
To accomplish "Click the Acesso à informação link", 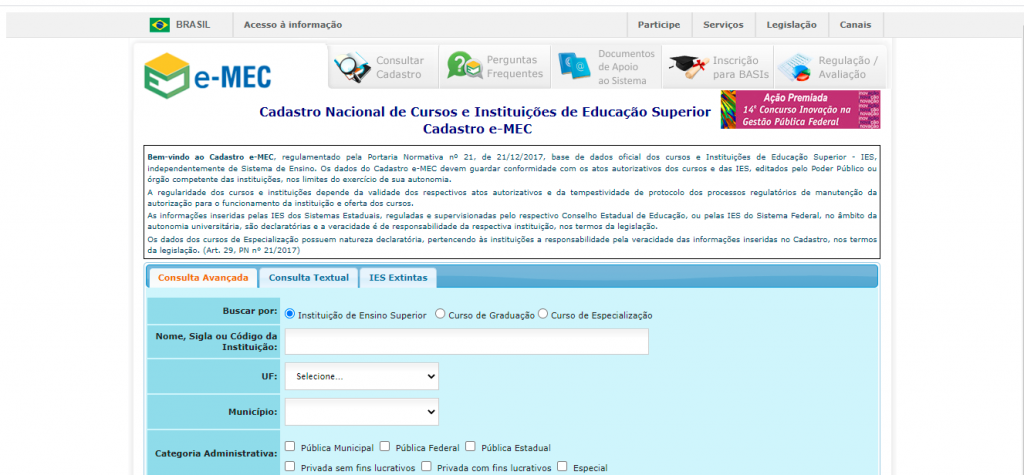I will tap(292, 25).
